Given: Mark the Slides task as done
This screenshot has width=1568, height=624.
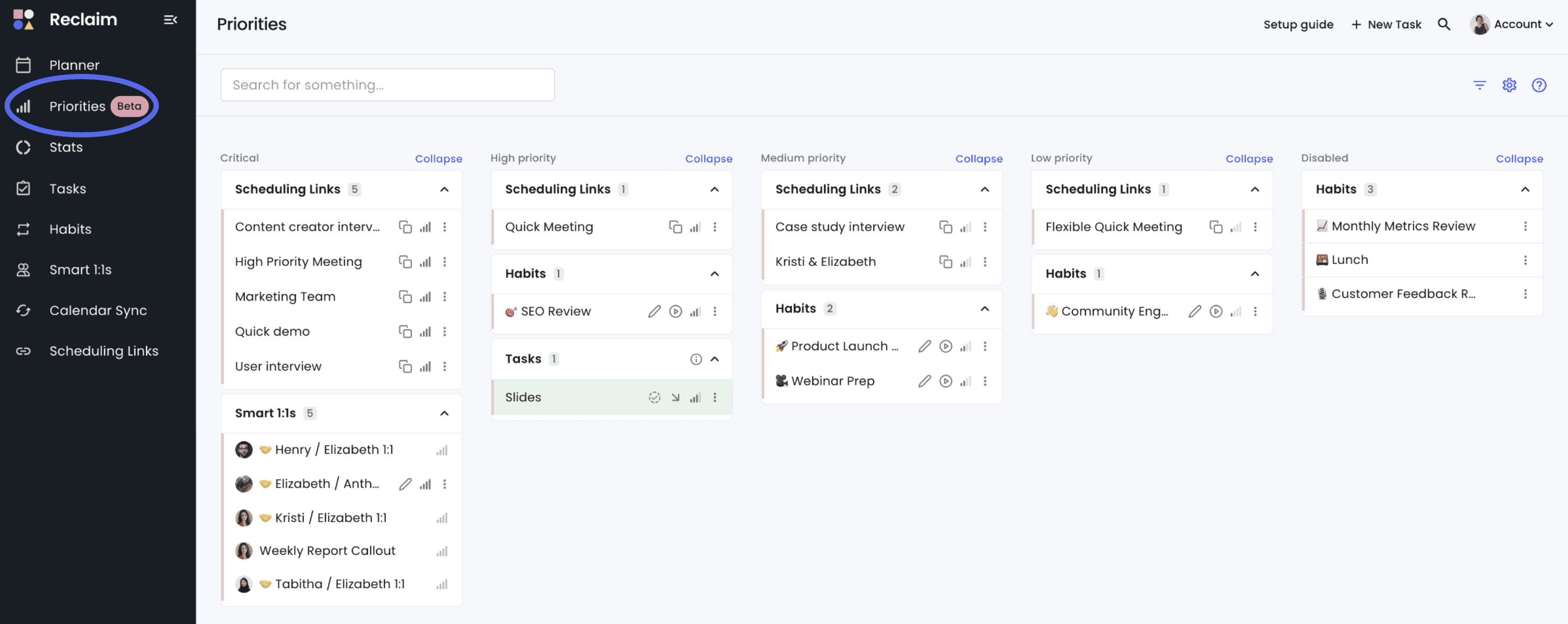Looking at the screenshot, I should coord(655,397).
